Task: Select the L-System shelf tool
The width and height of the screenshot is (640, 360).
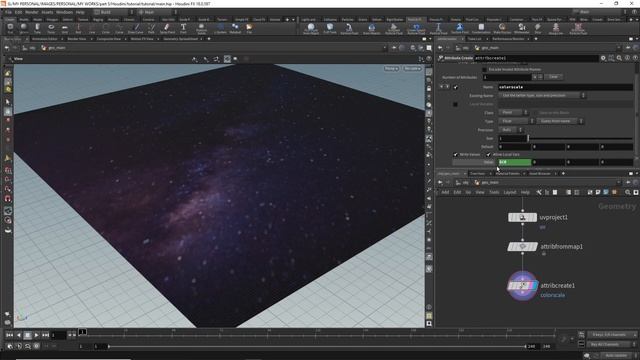Action: click(x=220, y=28)
